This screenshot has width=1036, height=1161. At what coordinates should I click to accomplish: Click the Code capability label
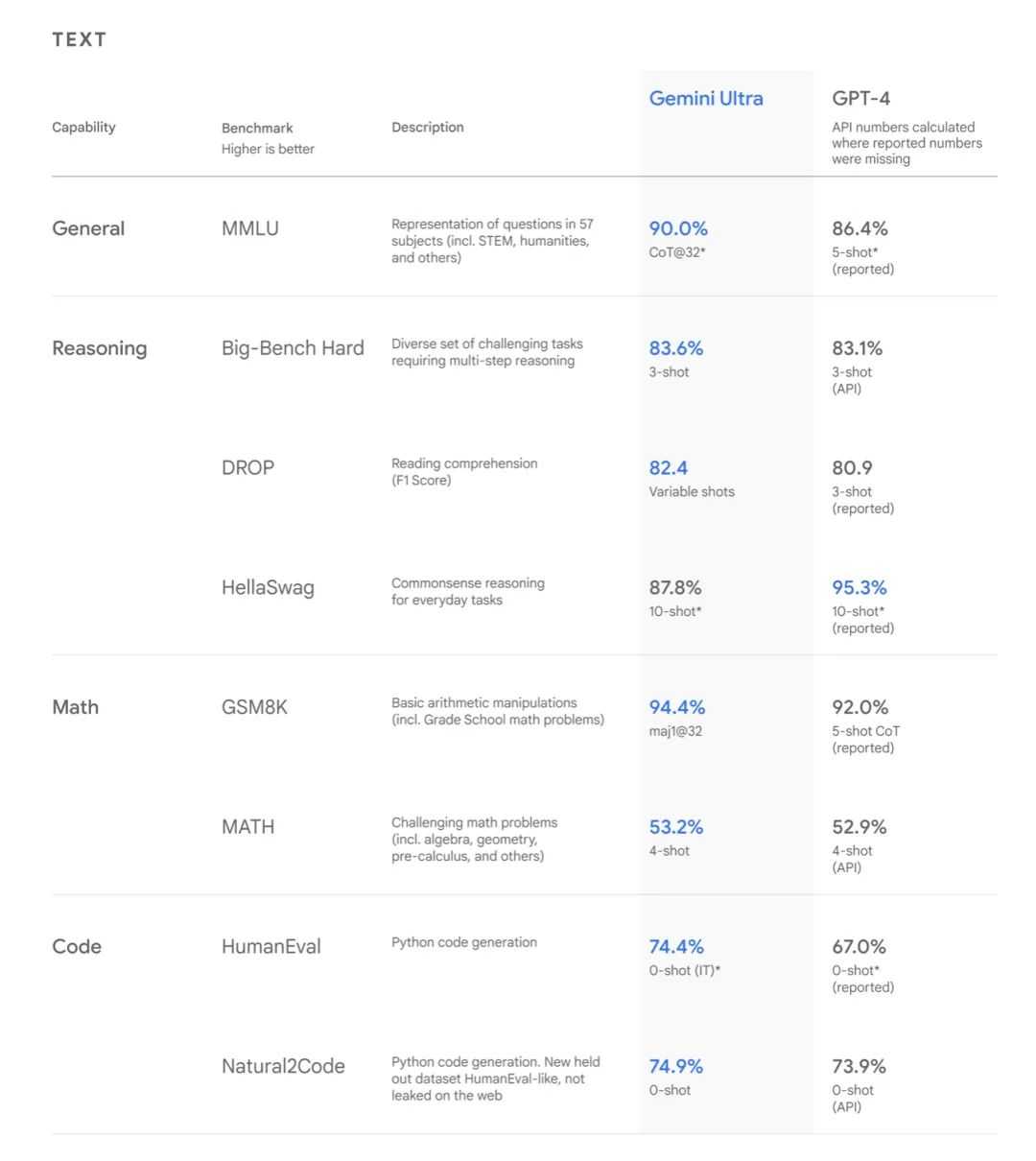77,947
